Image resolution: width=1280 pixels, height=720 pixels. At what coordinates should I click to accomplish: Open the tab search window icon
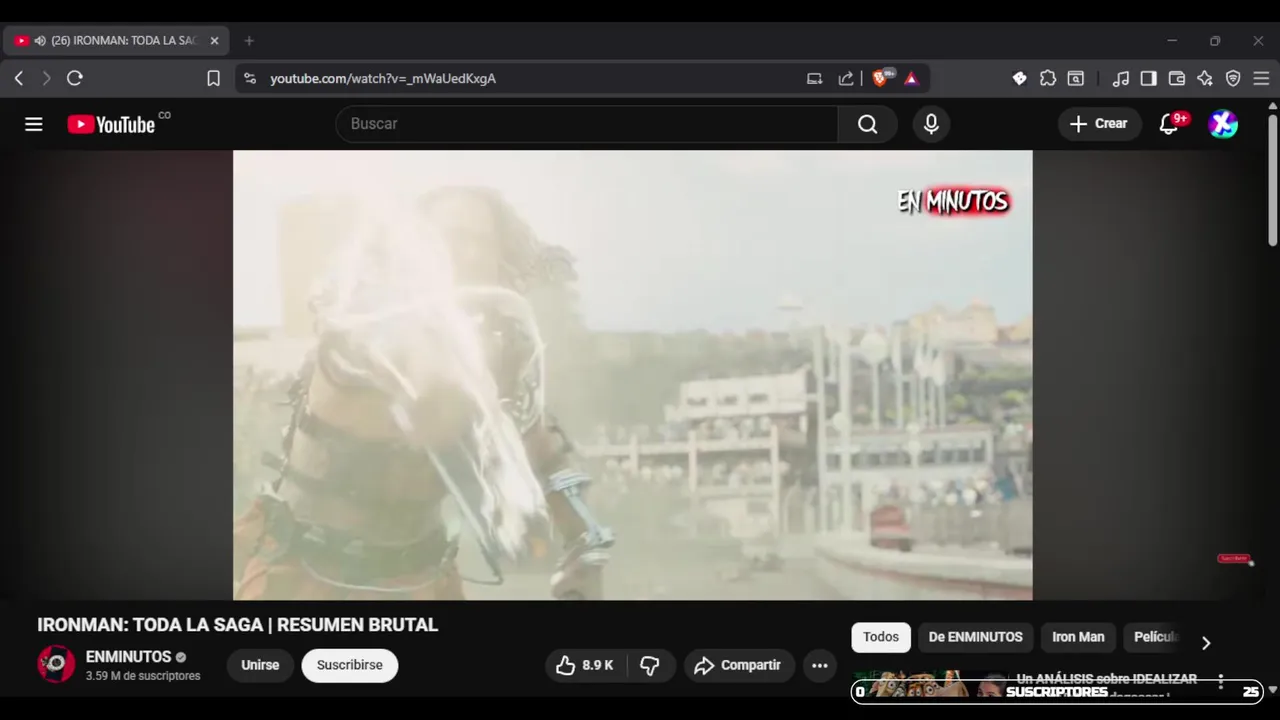click(x=1076, y=78)
